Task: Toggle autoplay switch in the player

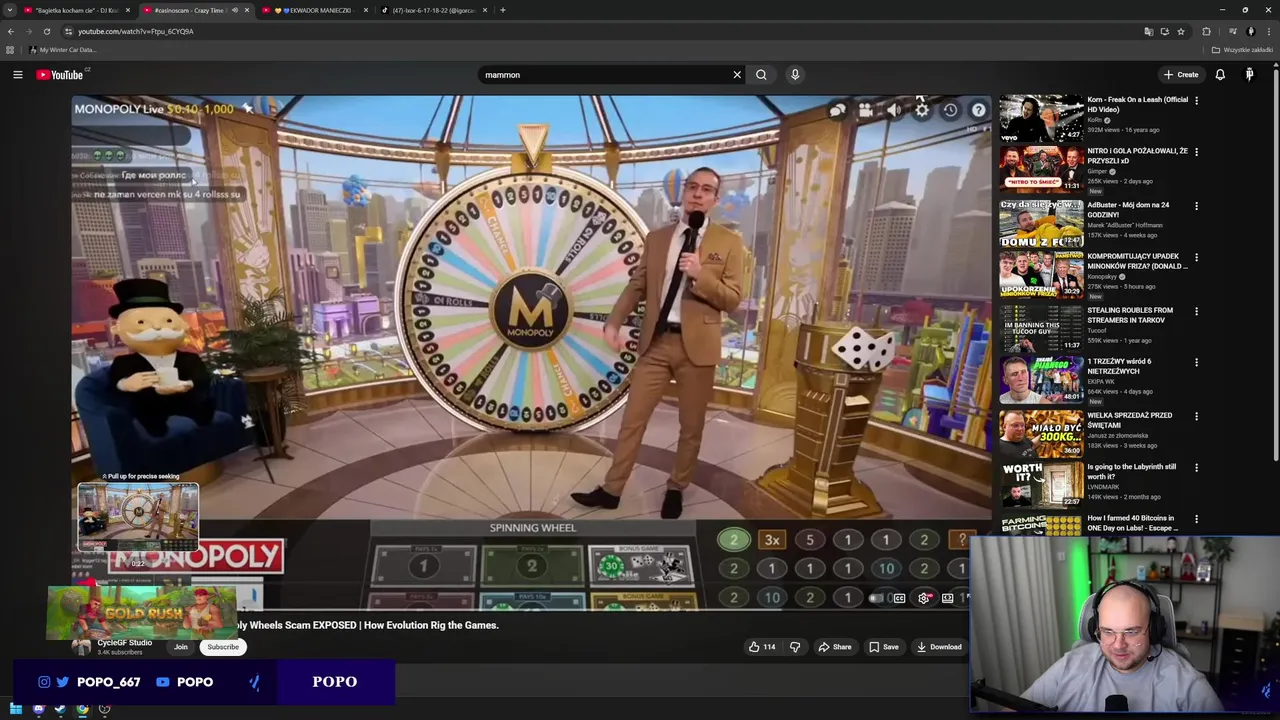Action: coord(877,598)
